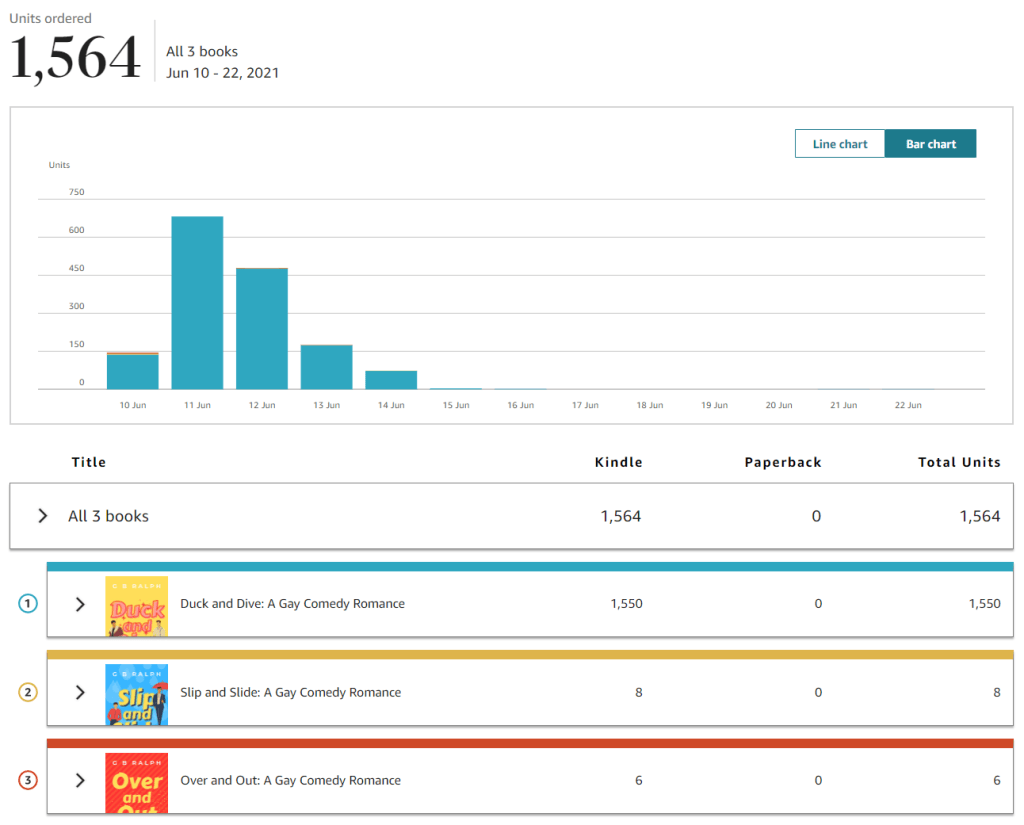Click the Duck and Dive title text

point(292,604)
